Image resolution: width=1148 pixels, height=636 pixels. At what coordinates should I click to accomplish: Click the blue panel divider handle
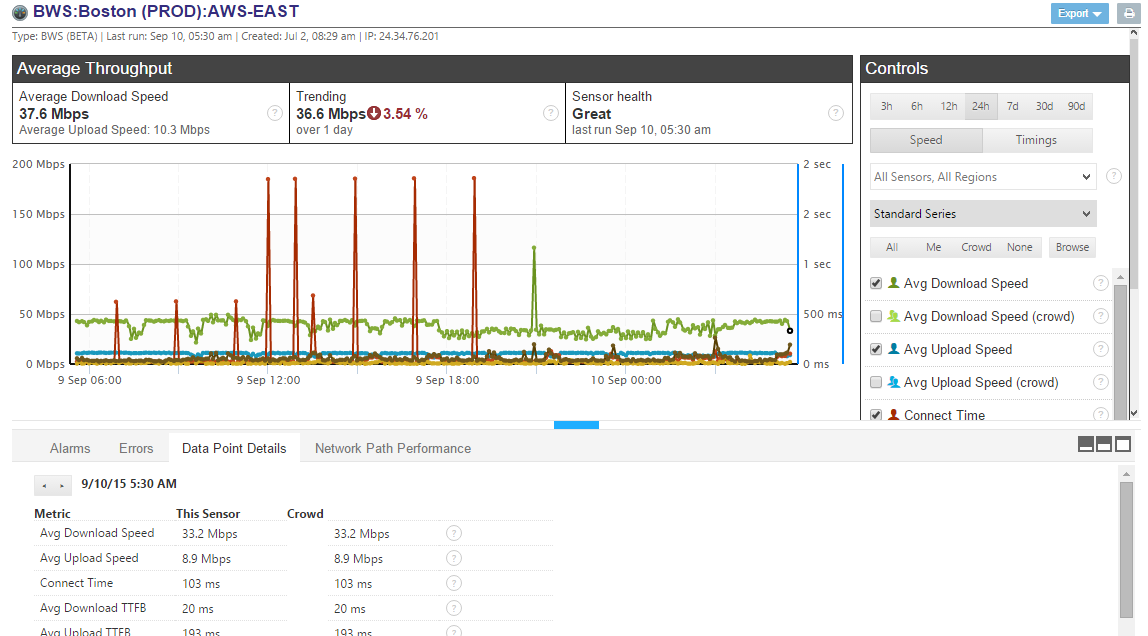[x=576, y=424]
